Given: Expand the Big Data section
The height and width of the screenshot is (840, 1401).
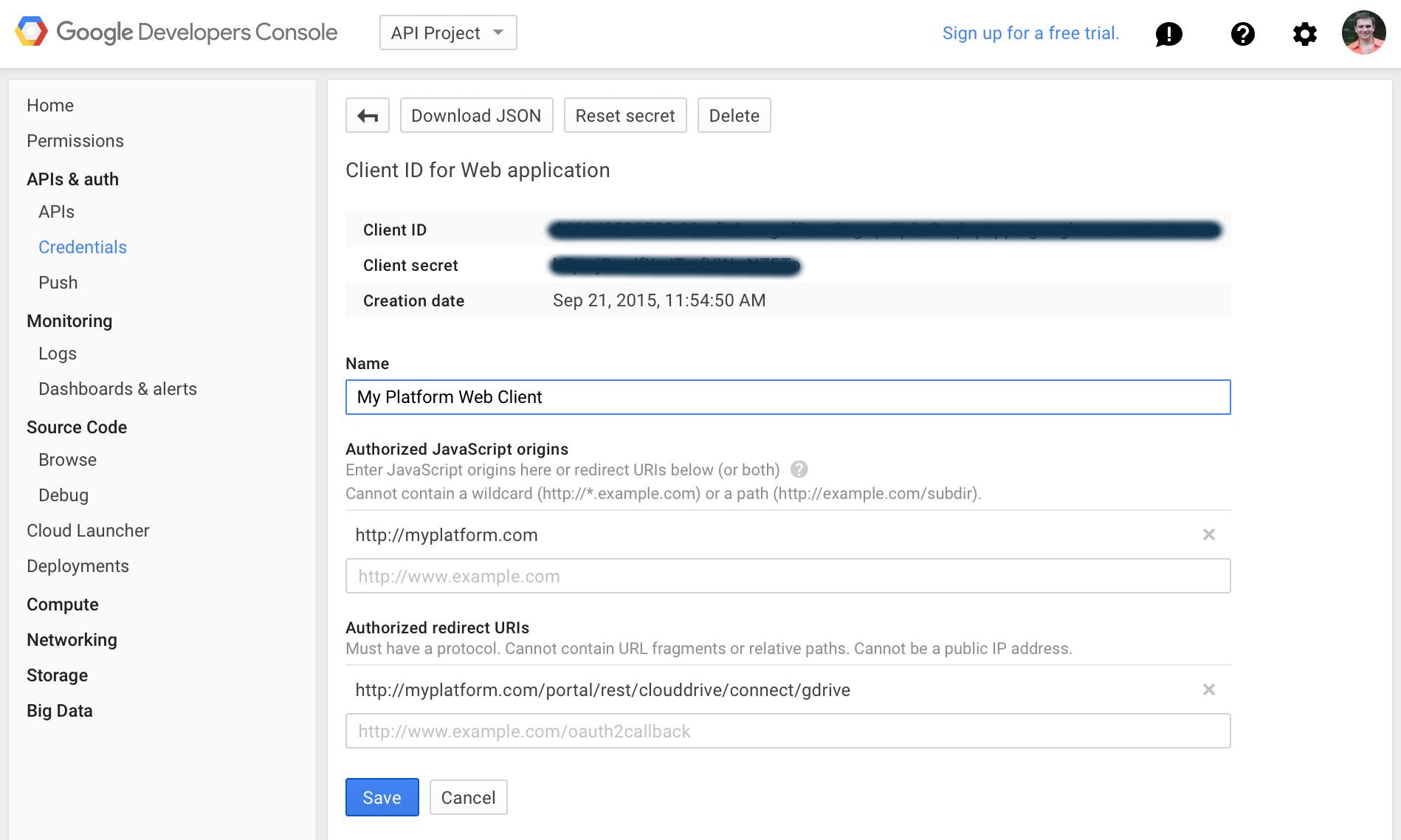Looking at the screenshot, I should pos(60,711).
